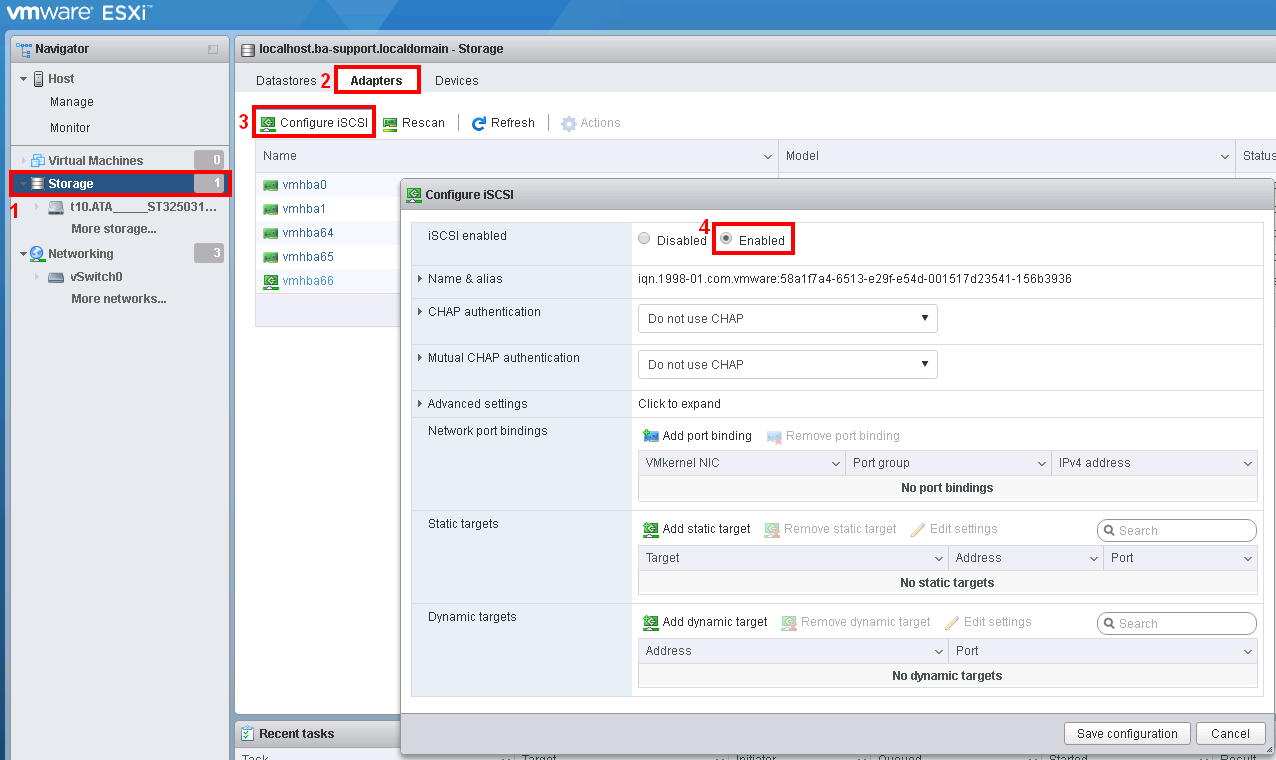Click the Rescan adapters icon
The height and width of the screenshot is (760, 1276).
click(390, 123)
